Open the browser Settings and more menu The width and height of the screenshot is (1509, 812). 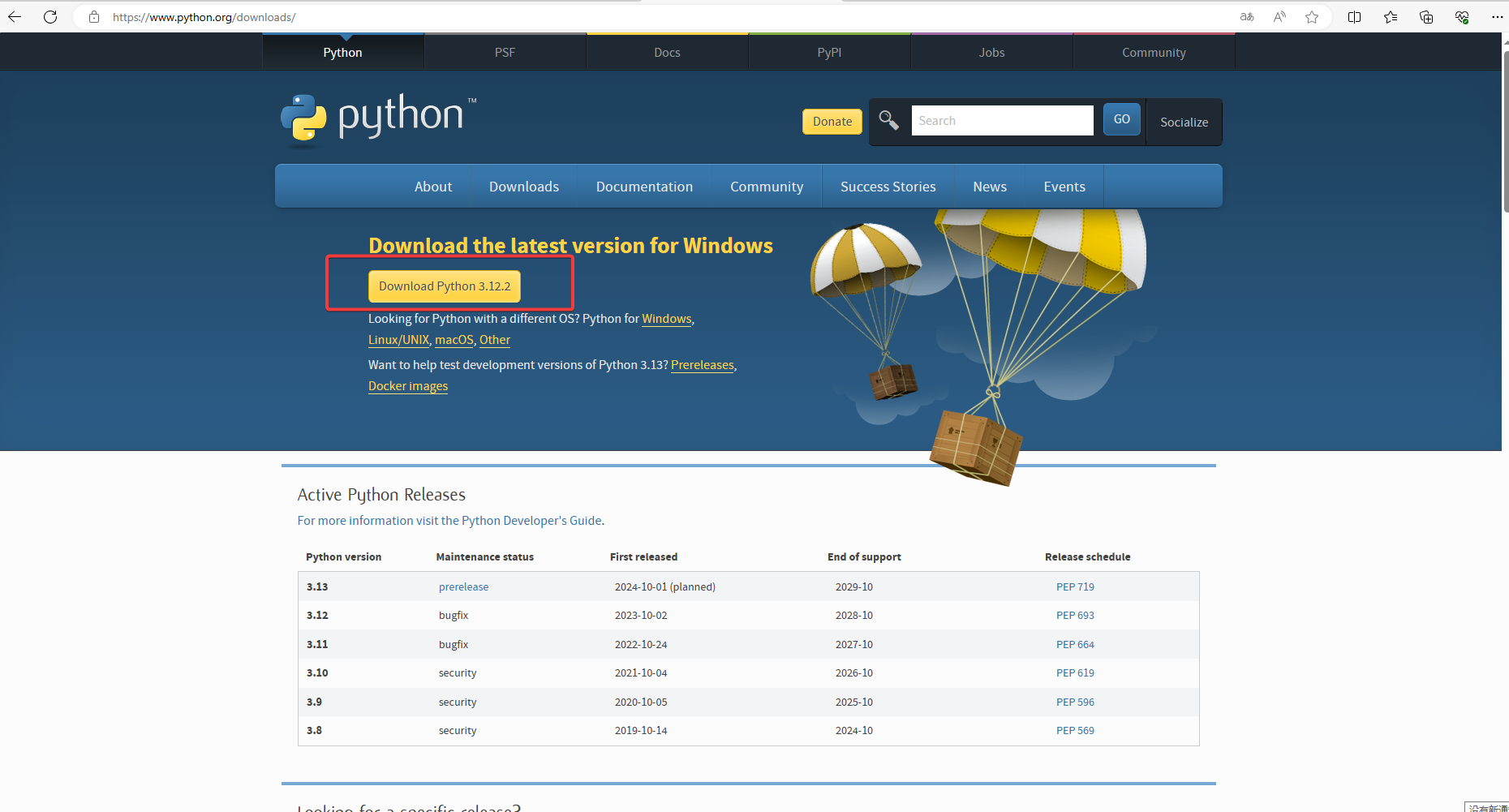(x=1497, y=17)
